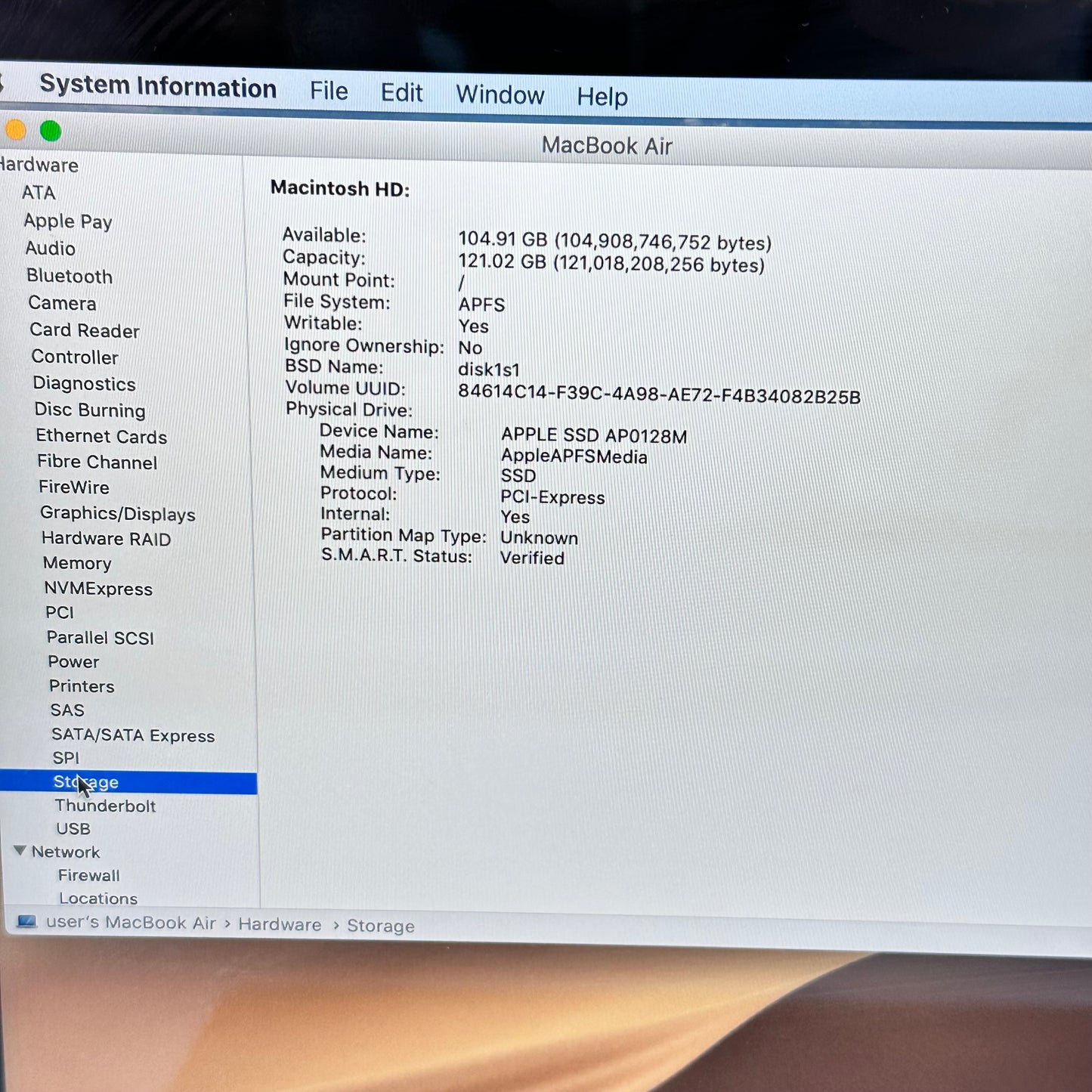This screenshot has height=1092, width=1092.
Task: Click the S.M.A.R.T. Status value Verified
Action: click(x=532, y=558)
